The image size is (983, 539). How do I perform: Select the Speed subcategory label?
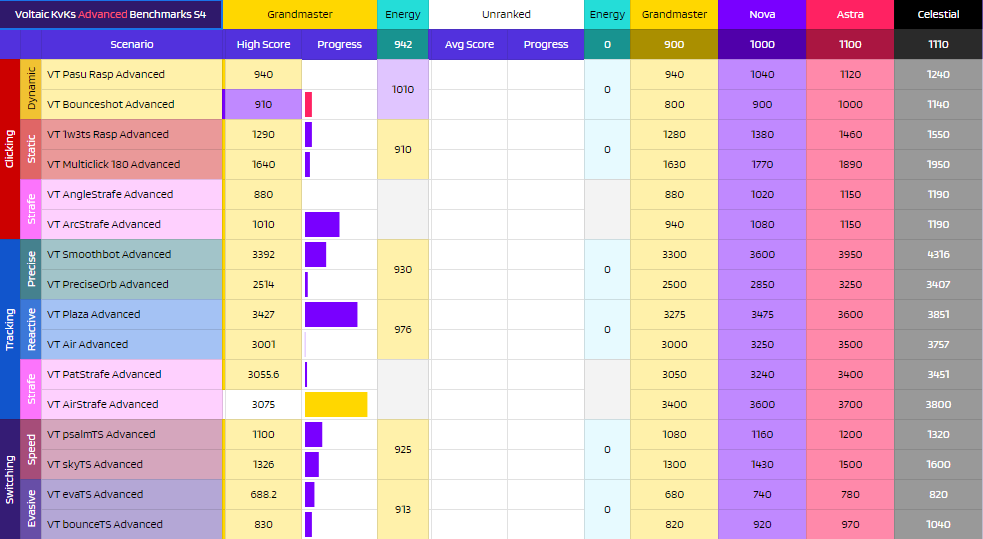[x=31, y=449]
